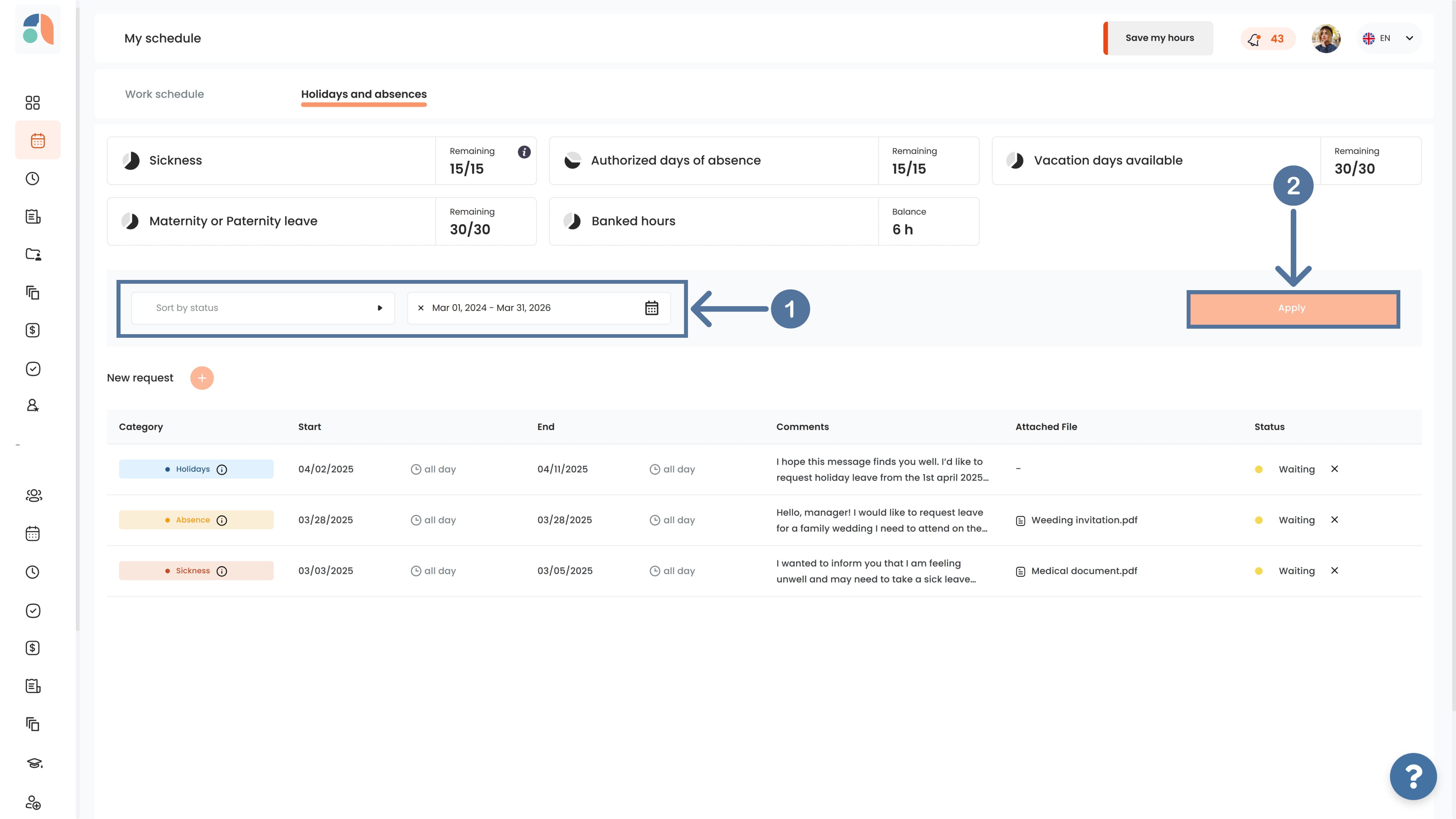The image size is (1456, 819).
Task: Open the lower copy documents icon
Action: [33, 724]
